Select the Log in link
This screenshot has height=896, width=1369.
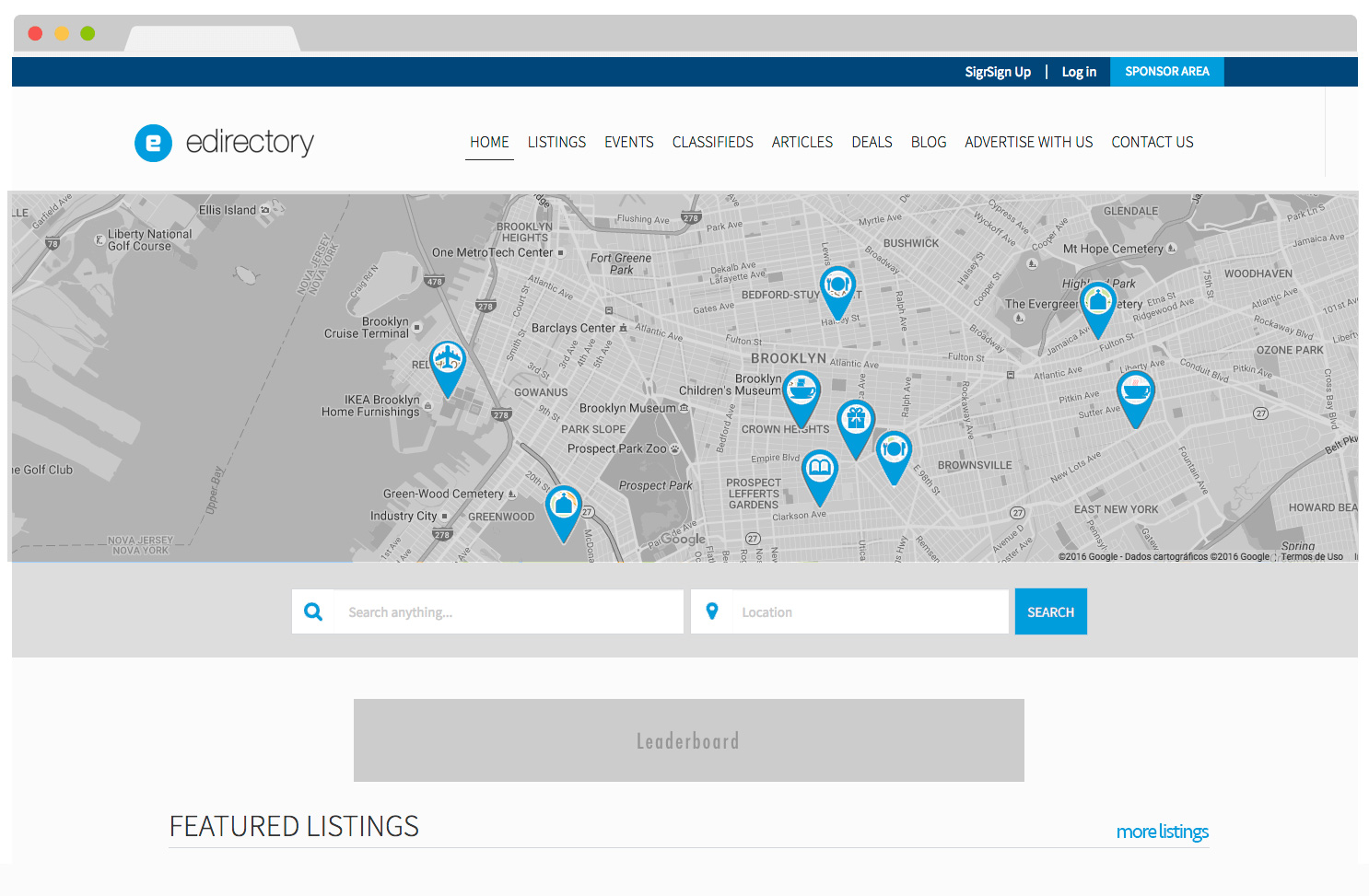coord(1079,71)
